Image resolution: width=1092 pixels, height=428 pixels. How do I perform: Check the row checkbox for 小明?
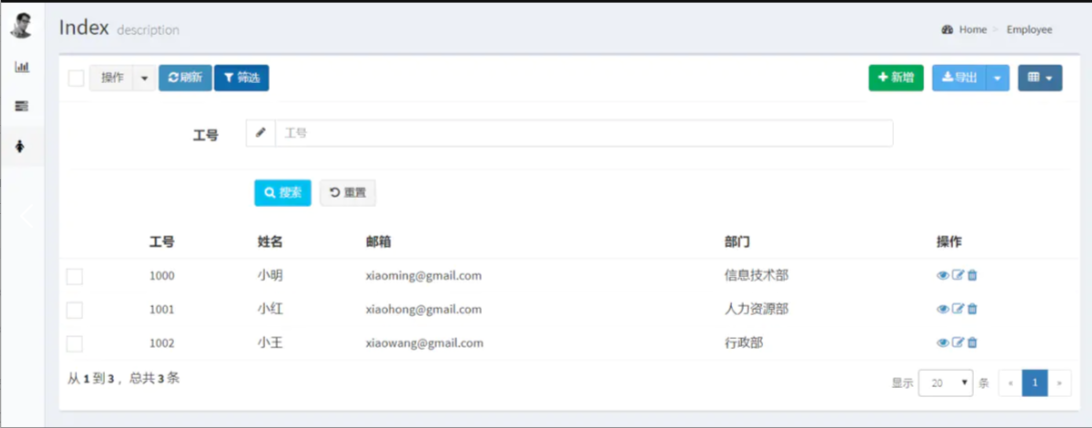coord(75,277)
